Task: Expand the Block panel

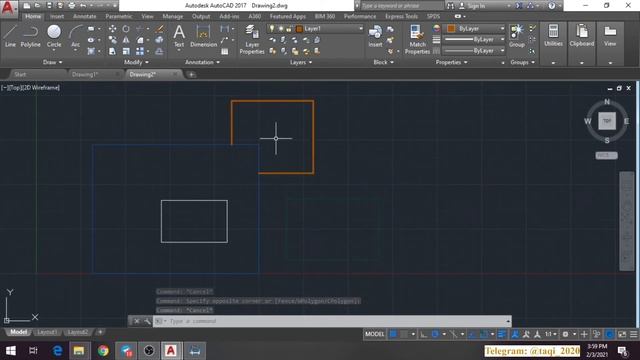Action: [x=383, y=62]
